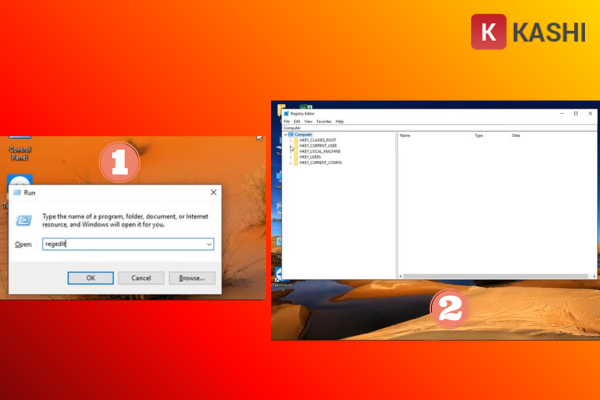
Task: Click the Registry Editor address bar showing Computer
Action: click(x=439, y=128)
